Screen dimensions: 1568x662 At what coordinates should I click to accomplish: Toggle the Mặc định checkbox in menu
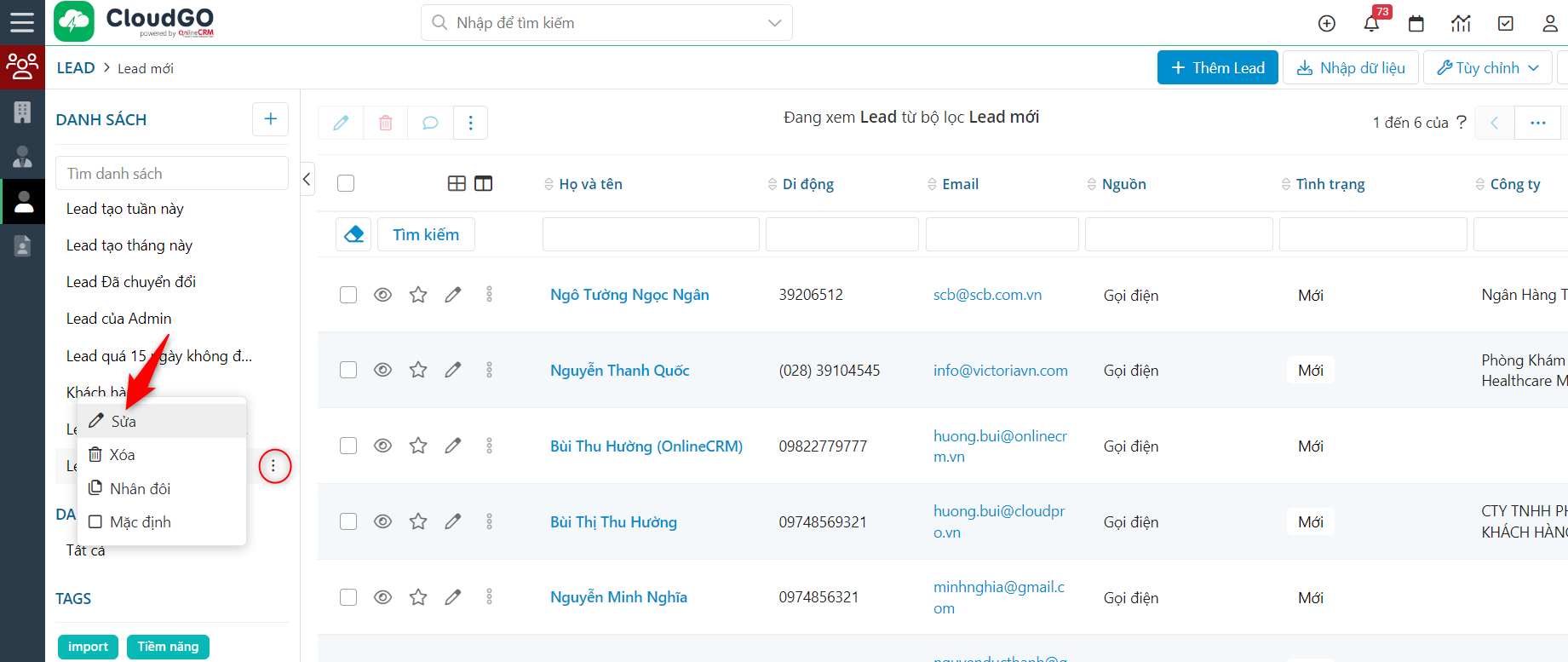(95, 521)
